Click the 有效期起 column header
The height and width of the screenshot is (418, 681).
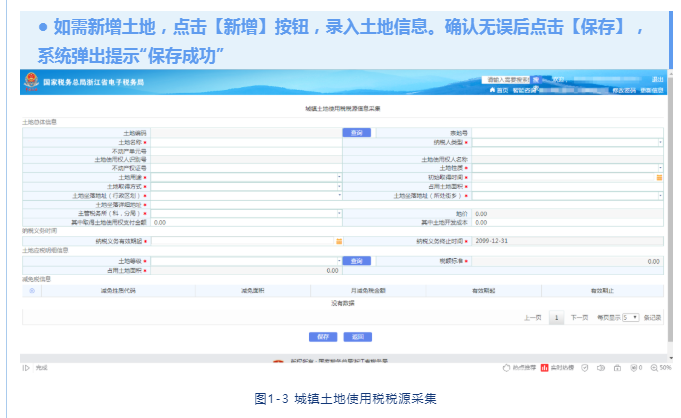pos(483,291)
